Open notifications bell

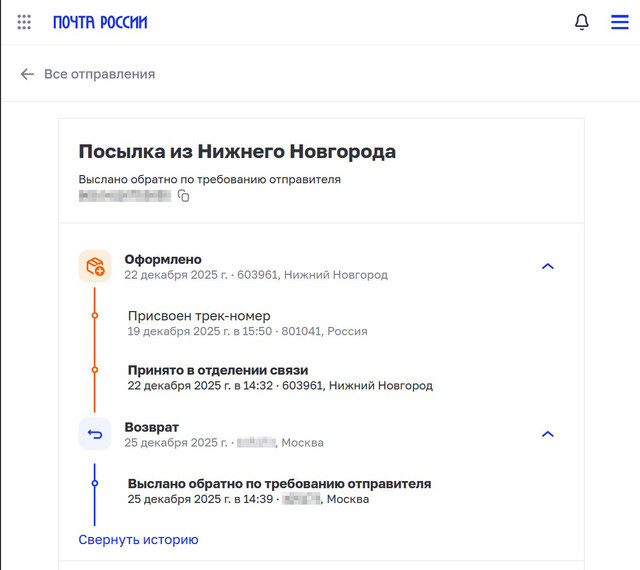582,22
